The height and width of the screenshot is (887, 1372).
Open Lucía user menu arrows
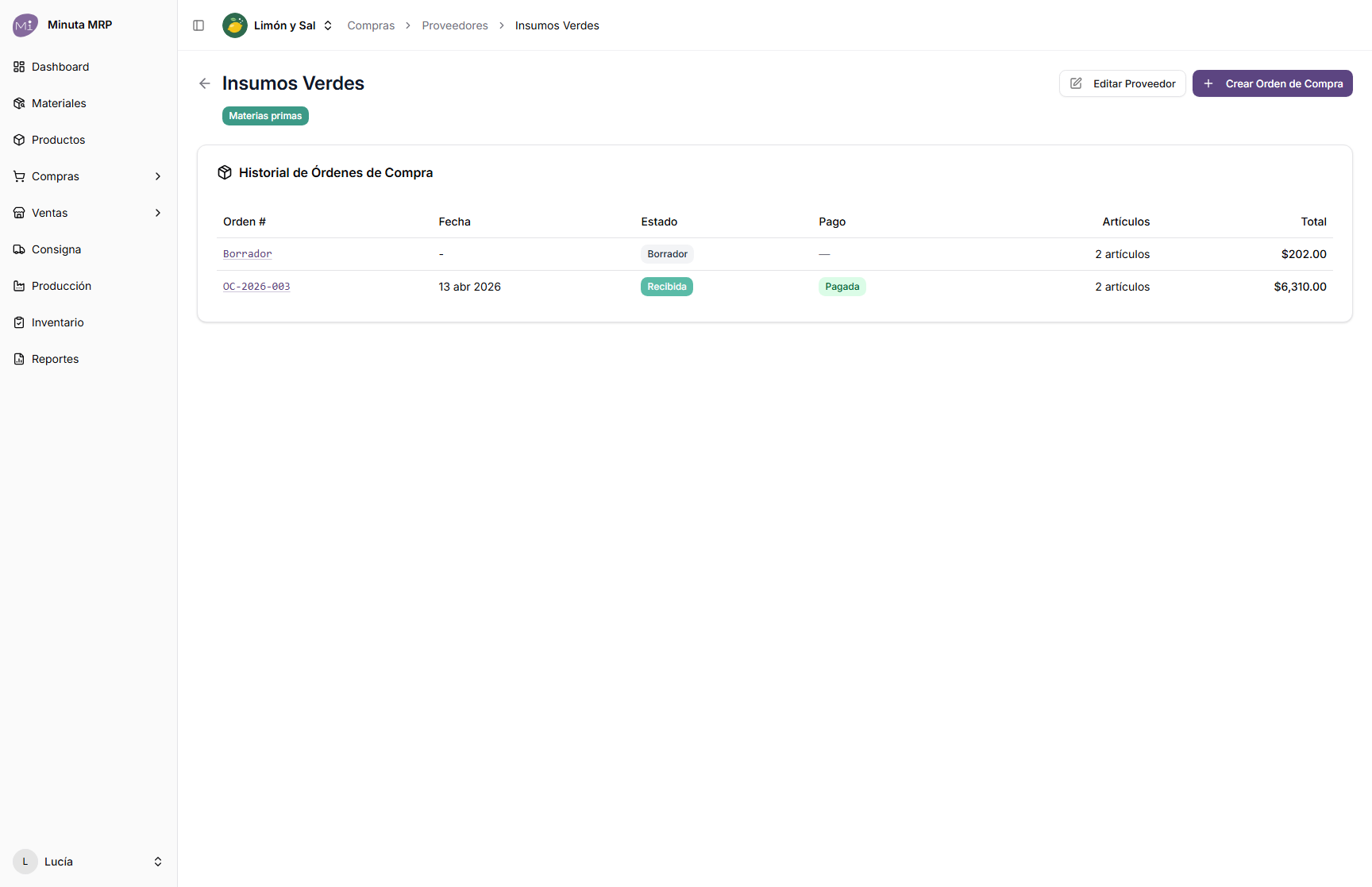point(158,862)
